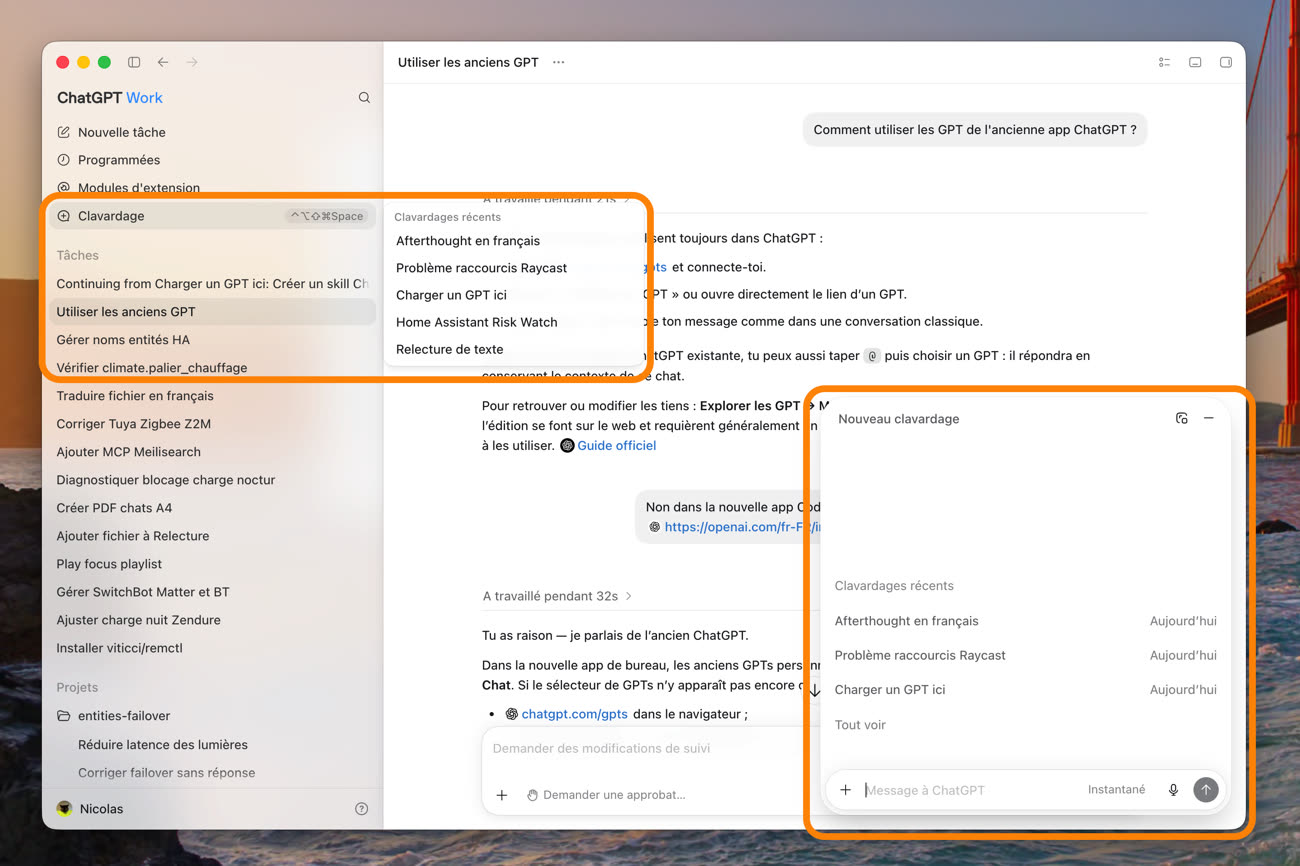Open 'Gérer SwitchBot Matter et BT' task
Screen dimensions: 1300x866
[212, 592]
